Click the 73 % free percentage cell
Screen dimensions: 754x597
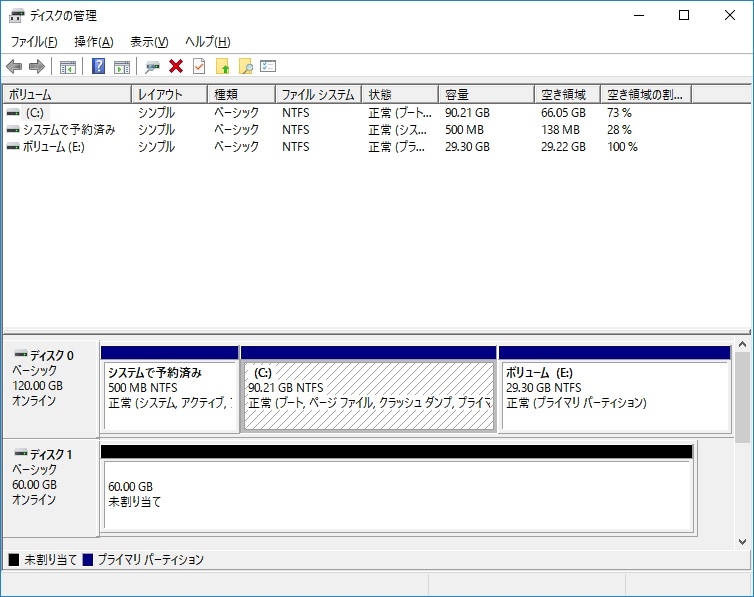click(x=619, y=112)
